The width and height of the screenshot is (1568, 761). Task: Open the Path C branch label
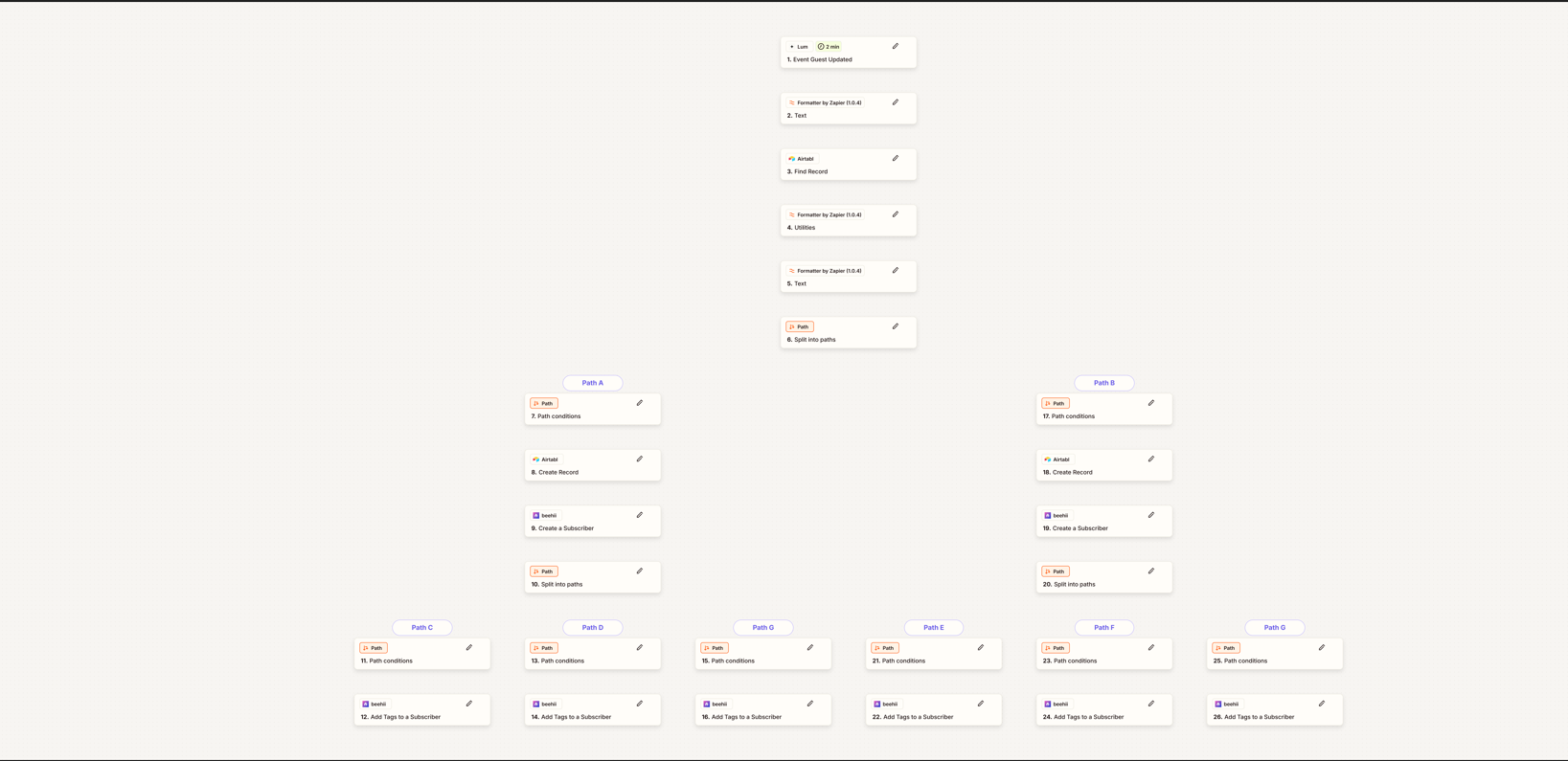(422, 628)
